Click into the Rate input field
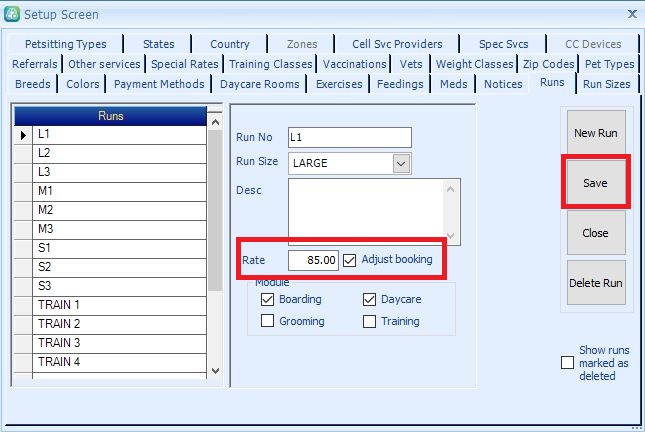This screenshot has height=432, width=645. (314, 260)
